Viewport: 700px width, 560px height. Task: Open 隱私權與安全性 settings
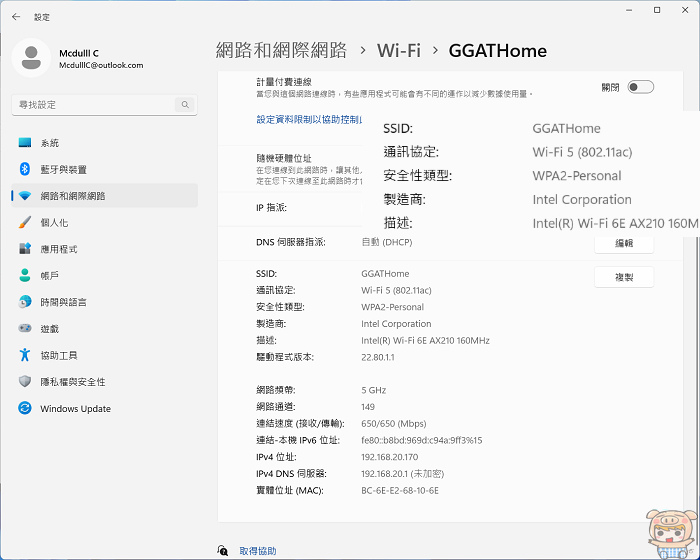click(x=72, y=381)
